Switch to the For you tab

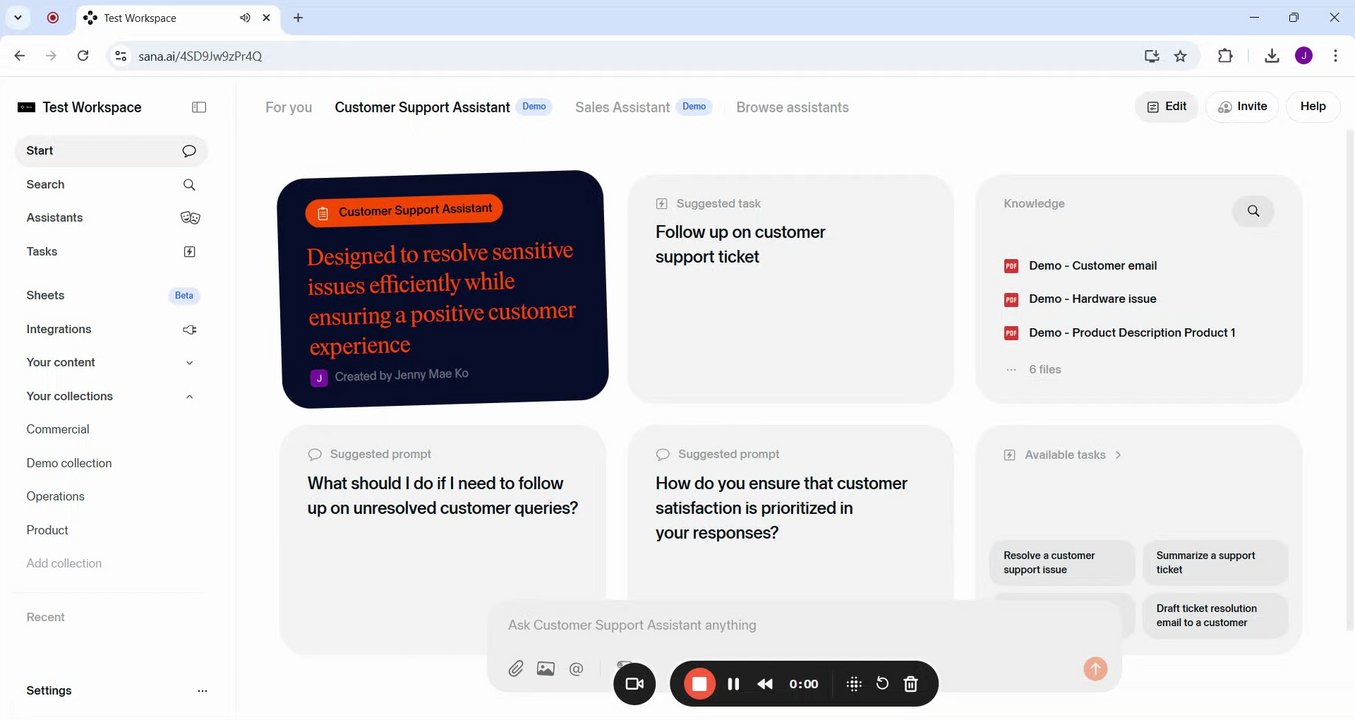pyautogui.click(x=288, y=107)
